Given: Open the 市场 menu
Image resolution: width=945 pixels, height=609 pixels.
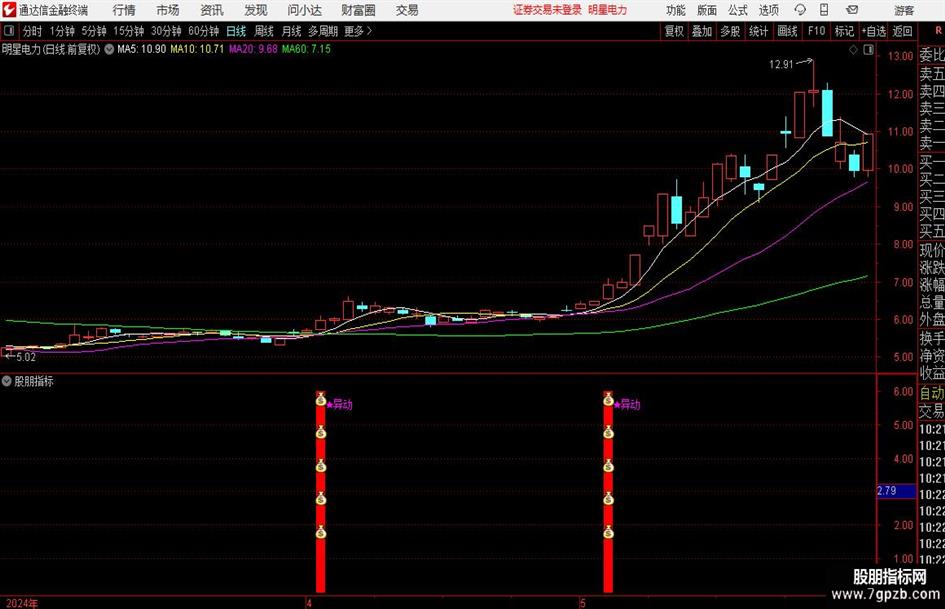Looking at the screenshot, I should [x=168, y=10].
